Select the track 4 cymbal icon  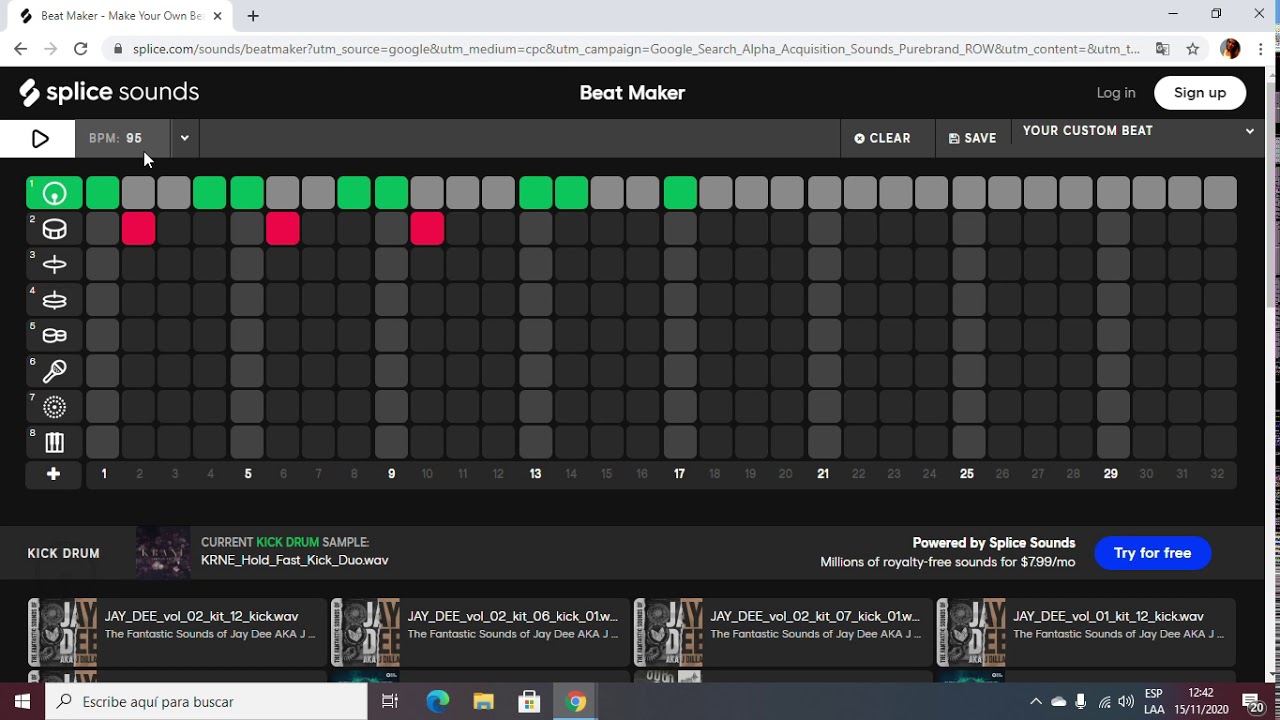click(54, 300)
